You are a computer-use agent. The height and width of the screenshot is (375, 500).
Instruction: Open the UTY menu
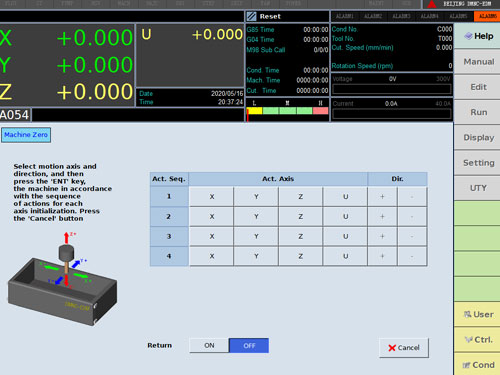pyautogui.click(x=477, y=188)
